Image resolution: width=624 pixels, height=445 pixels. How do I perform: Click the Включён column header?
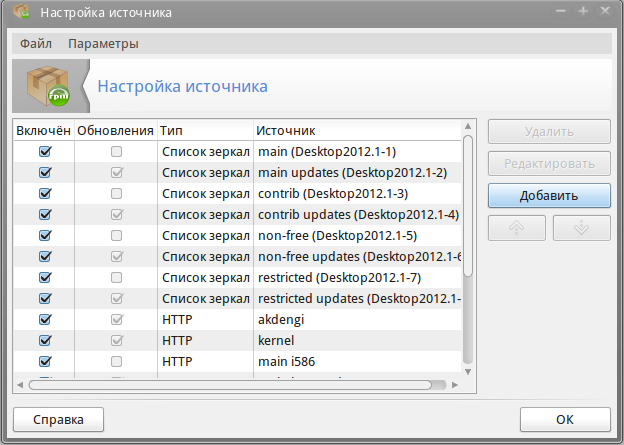tap(44, 131)
